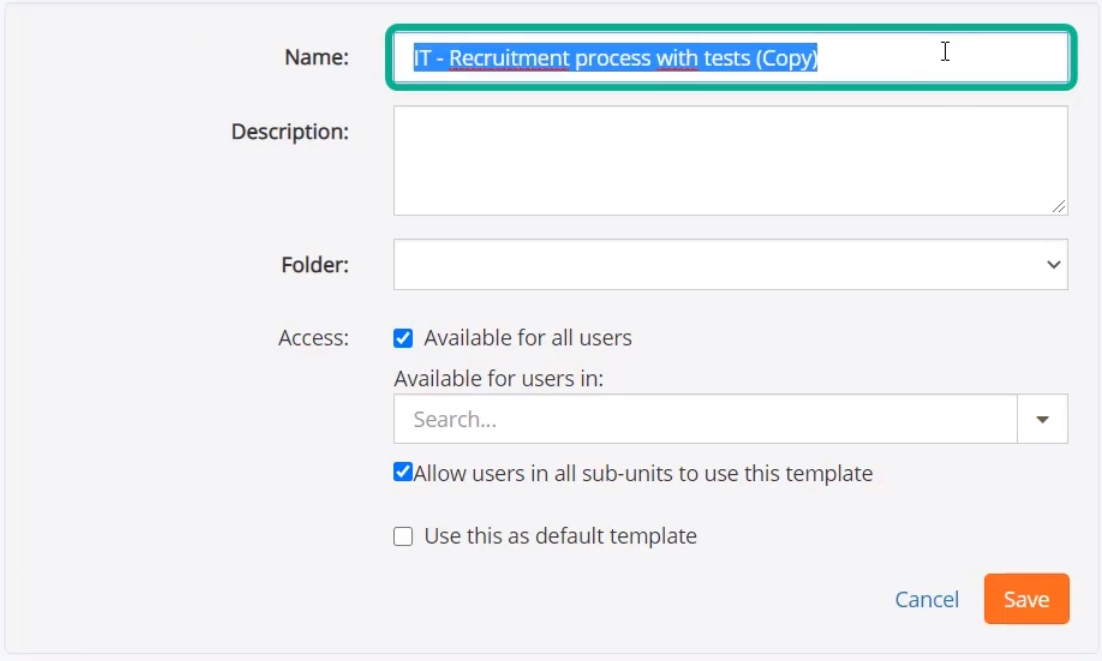The height and width of the screenshot is (661, 1102).
Task: Click the 'Available for users in:' caption
Action: click(498, 379)
